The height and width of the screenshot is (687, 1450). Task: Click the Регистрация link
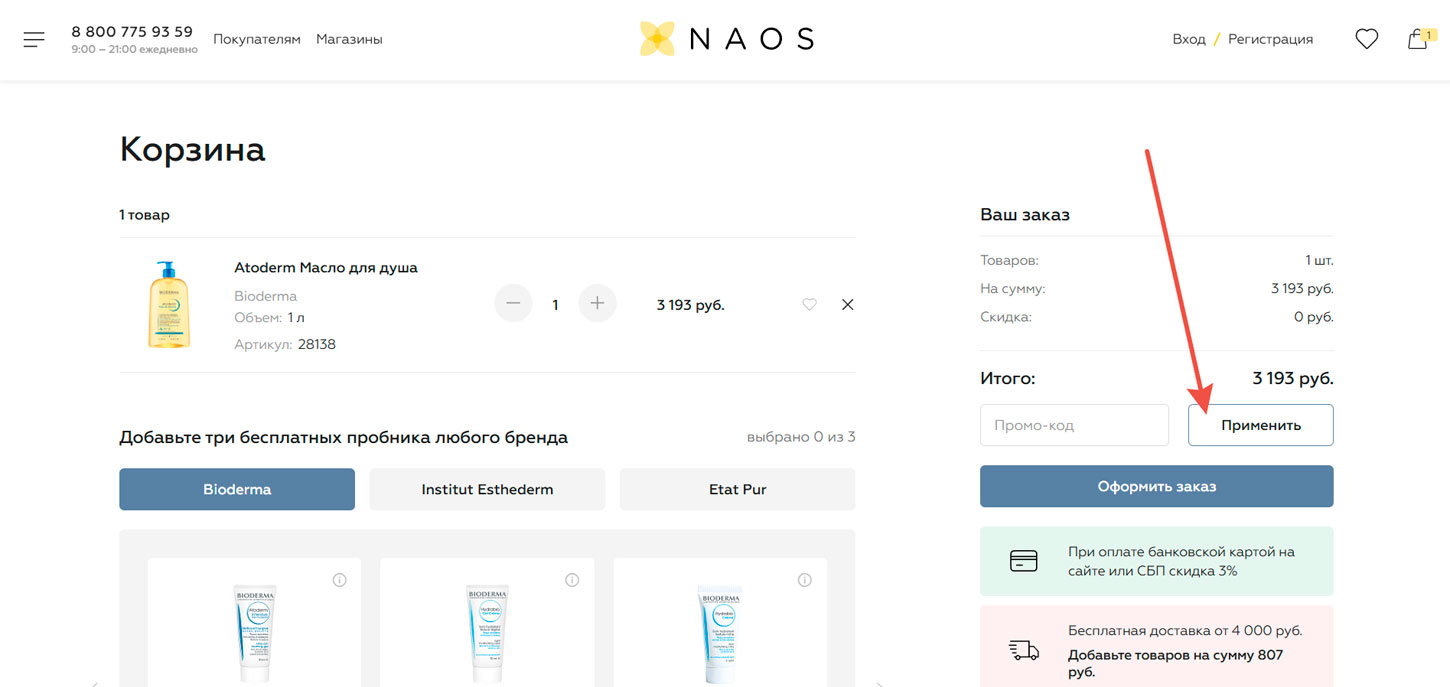point(1270,39)
